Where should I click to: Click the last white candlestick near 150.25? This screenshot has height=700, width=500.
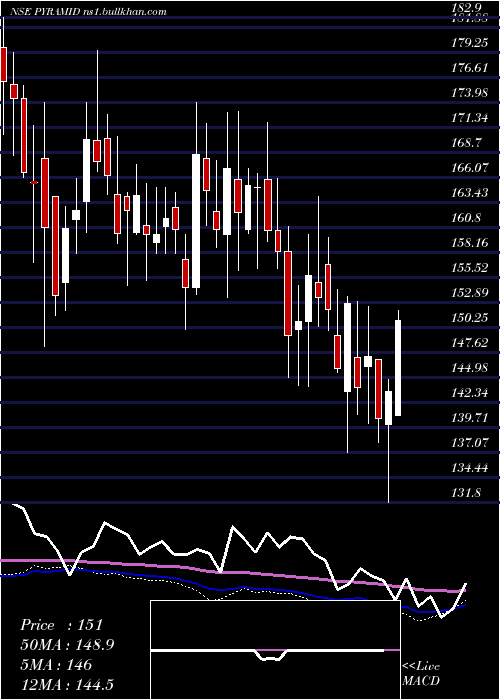click(398, 368)
